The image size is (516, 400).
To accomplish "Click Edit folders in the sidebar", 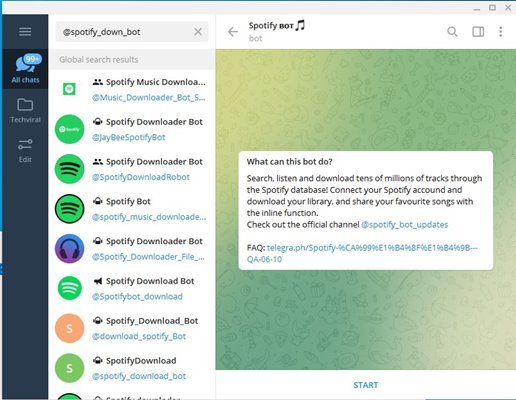I will [25, 151].
